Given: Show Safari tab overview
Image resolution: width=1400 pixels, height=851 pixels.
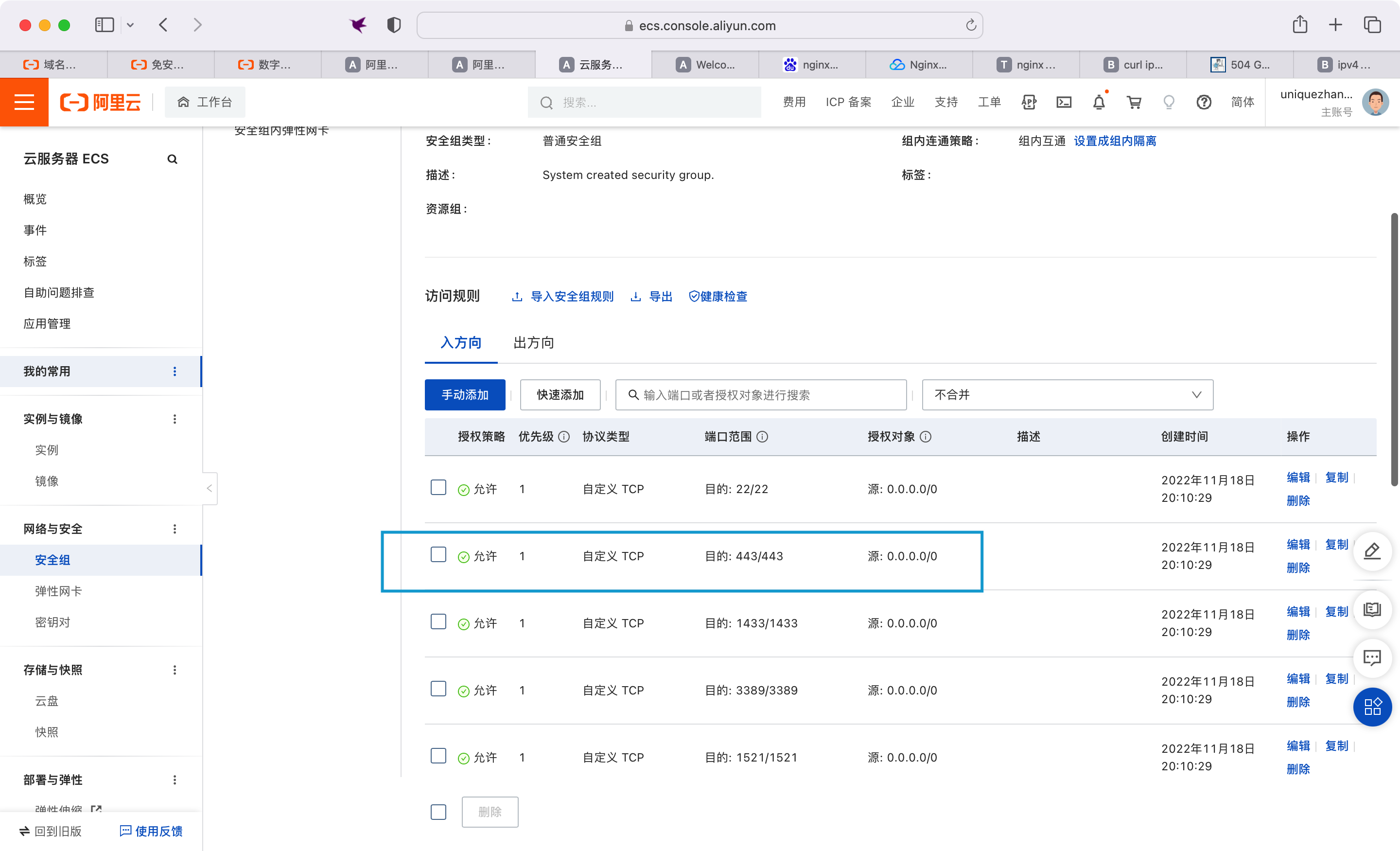Looking at the screenshot, I should coord(1372,24).
